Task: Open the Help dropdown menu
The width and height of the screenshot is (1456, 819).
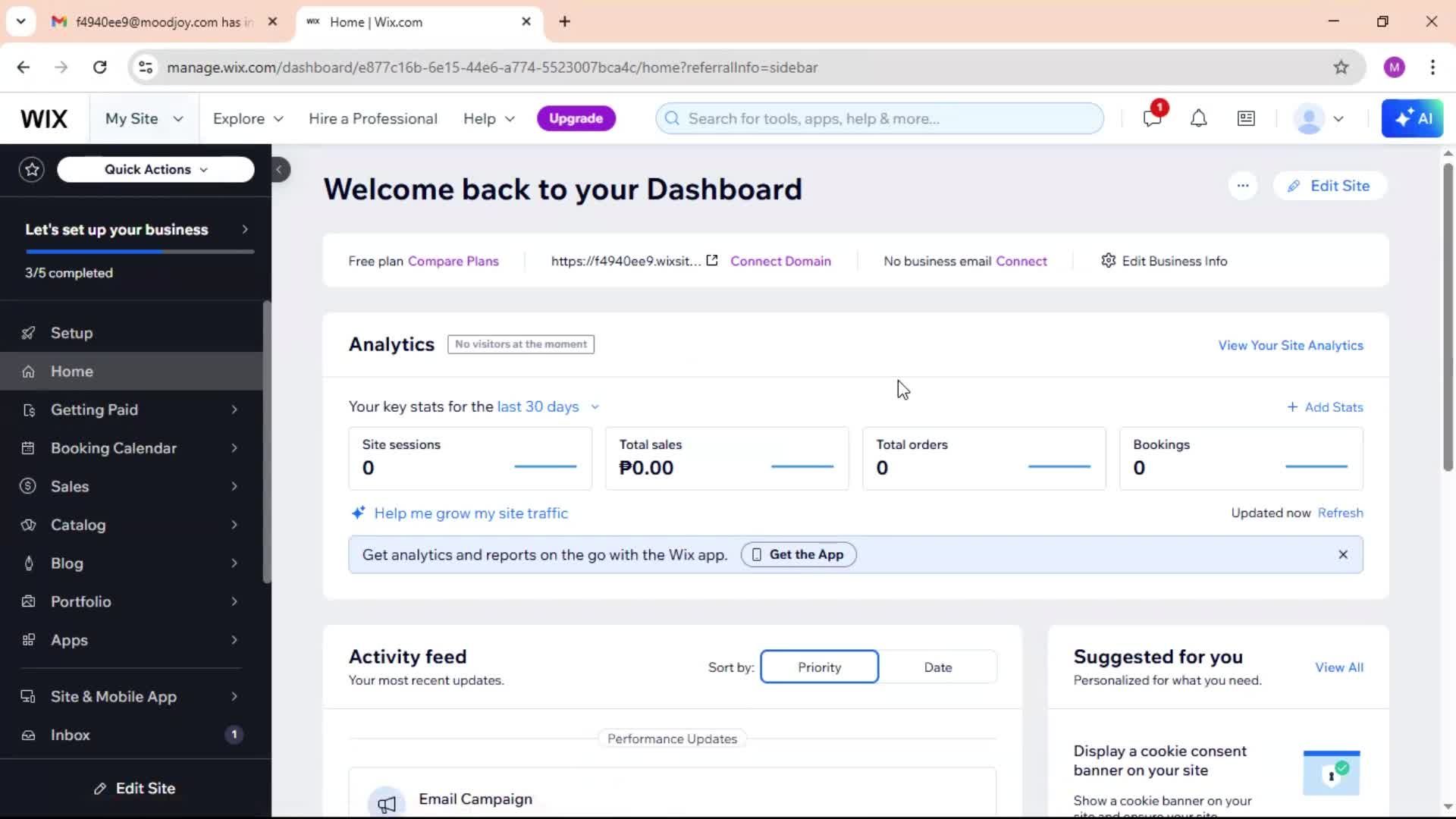Action: [489, 119]
